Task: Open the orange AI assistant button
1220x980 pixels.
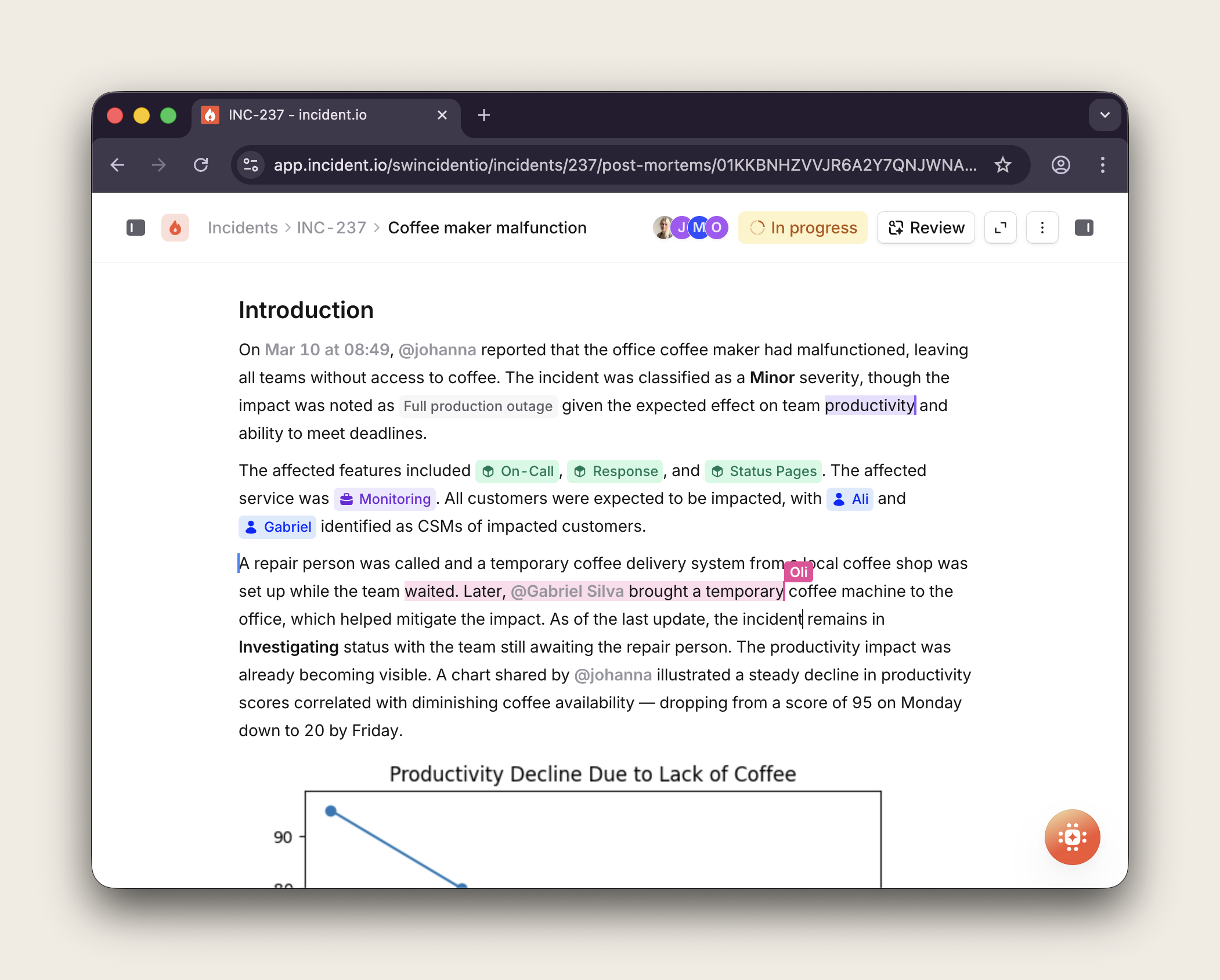Action: 1071,837
